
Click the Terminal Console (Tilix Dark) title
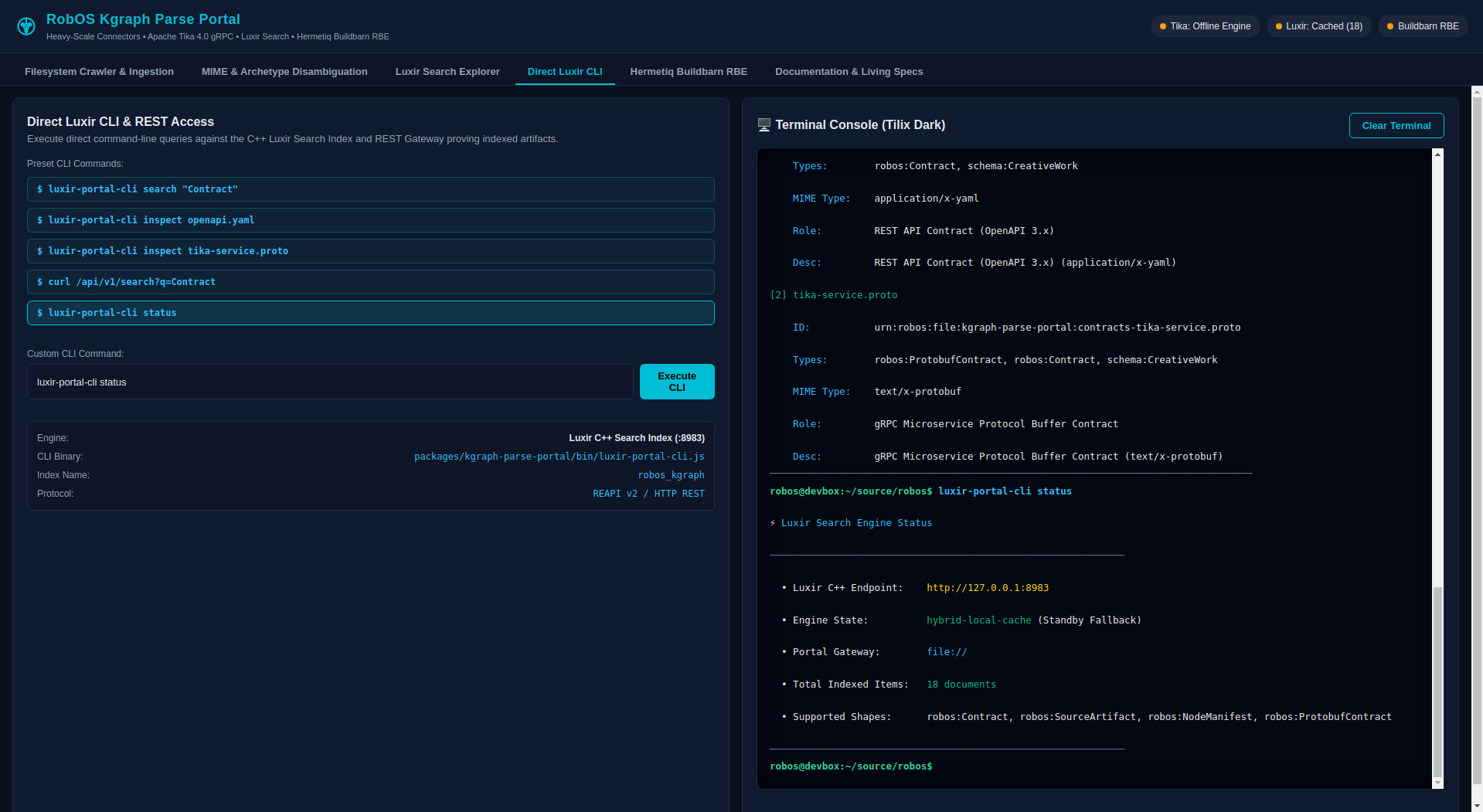(860, 125)
